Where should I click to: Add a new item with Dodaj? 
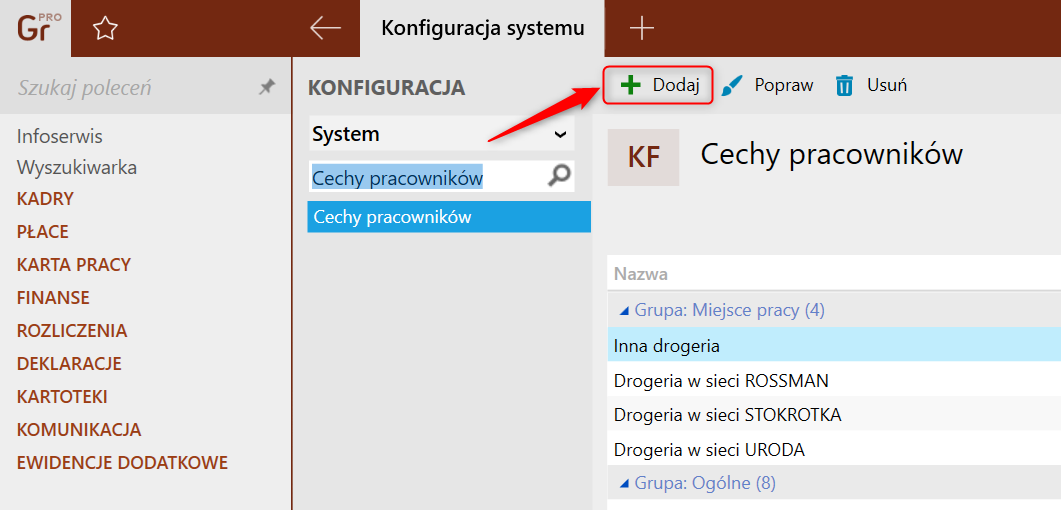[x=658, y=85]
